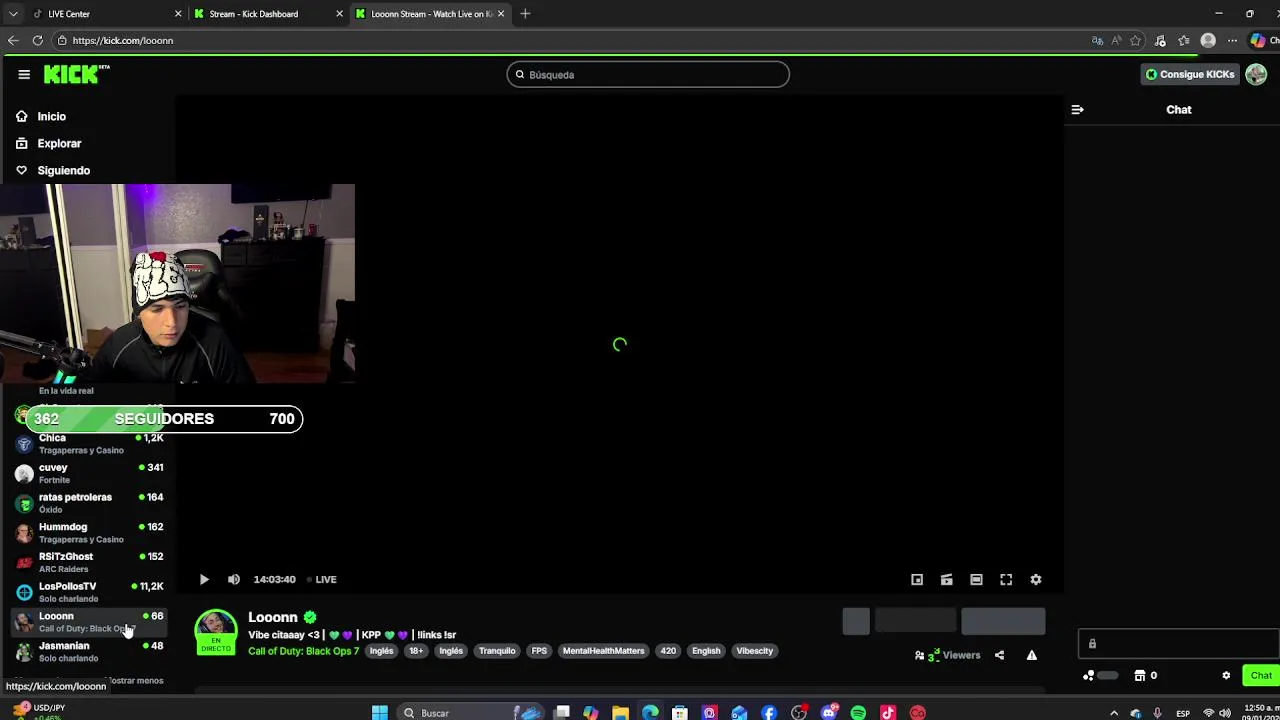This screenshot has width=1280, height=720.
Task: Reload the page
Action: click(37, 40)
